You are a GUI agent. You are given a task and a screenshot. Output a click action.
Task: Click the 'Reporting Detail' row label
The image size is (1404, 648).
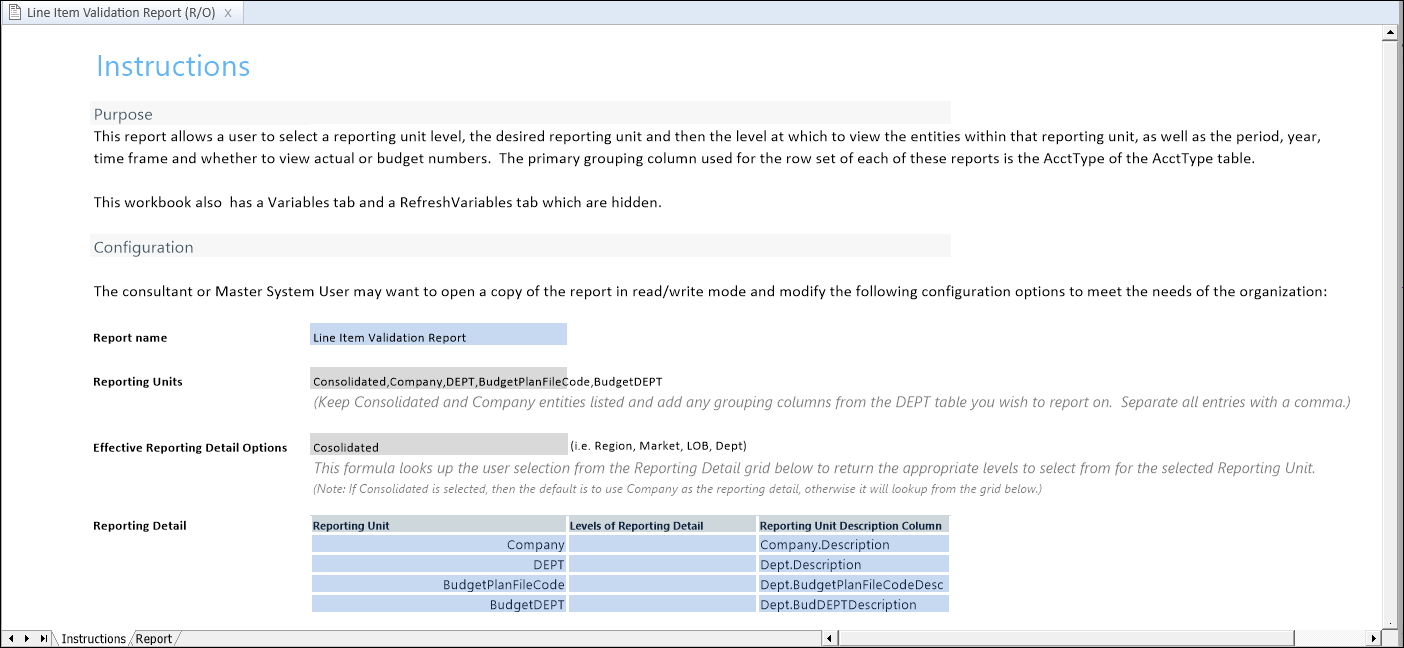[x=140, y=526]
